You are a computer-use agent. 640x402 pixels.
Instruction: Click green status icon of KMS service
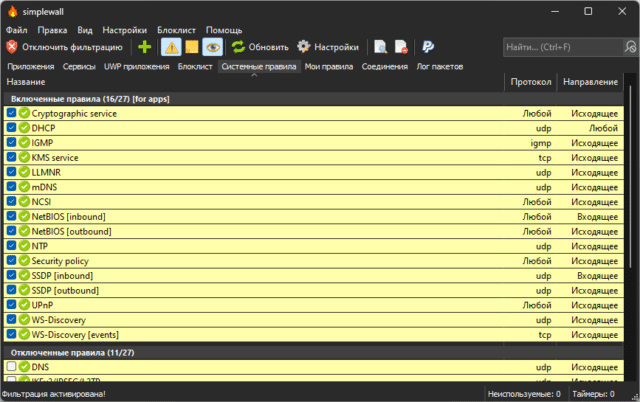(x=24, y=157)
